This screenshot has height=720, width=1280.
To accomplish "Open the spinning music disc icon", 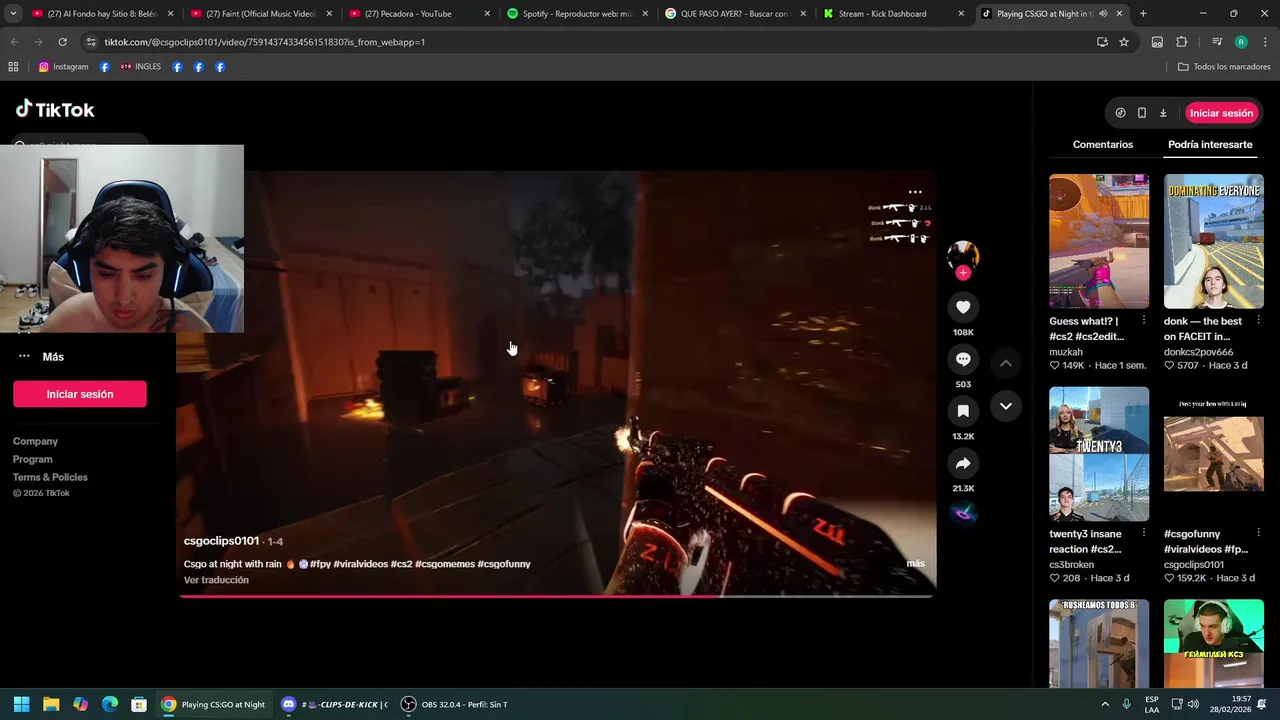I will point(963,513).
